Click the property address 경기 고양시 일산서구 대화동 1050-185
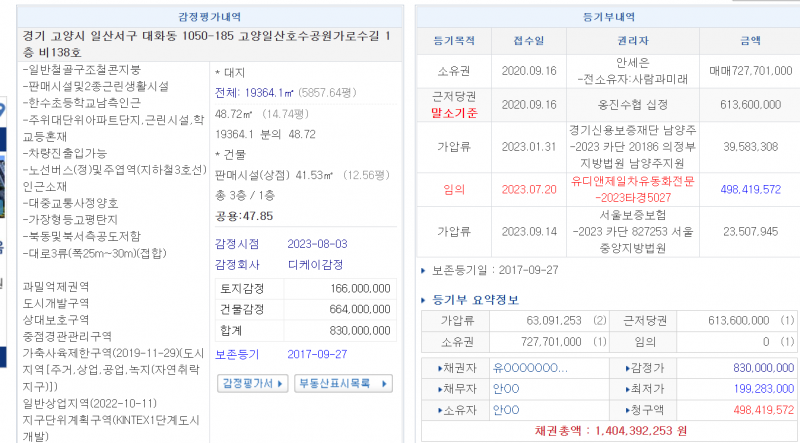800x443 pixels. 128,36
